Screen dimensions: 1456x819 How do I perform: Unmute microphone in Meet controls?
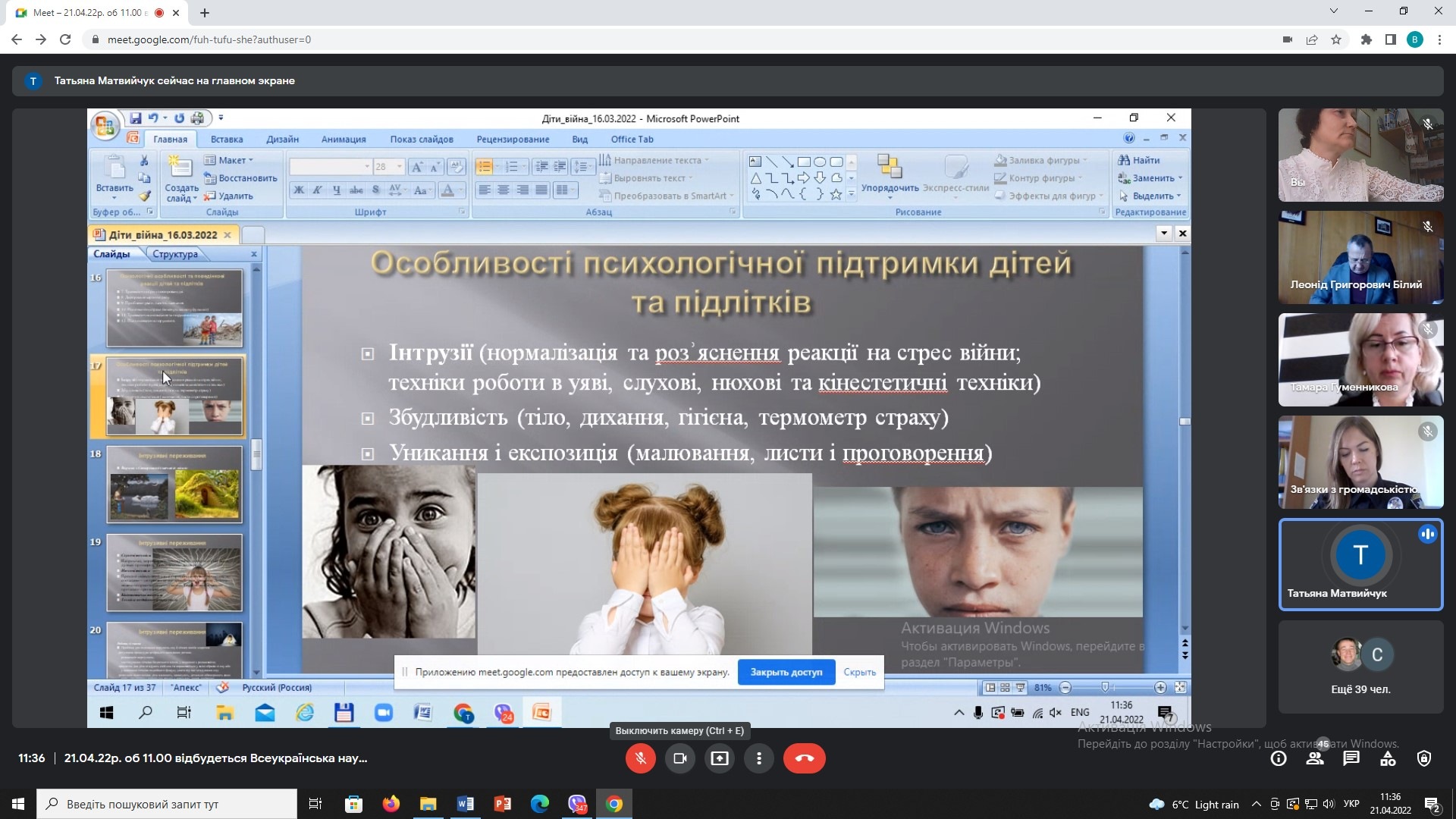640,758
